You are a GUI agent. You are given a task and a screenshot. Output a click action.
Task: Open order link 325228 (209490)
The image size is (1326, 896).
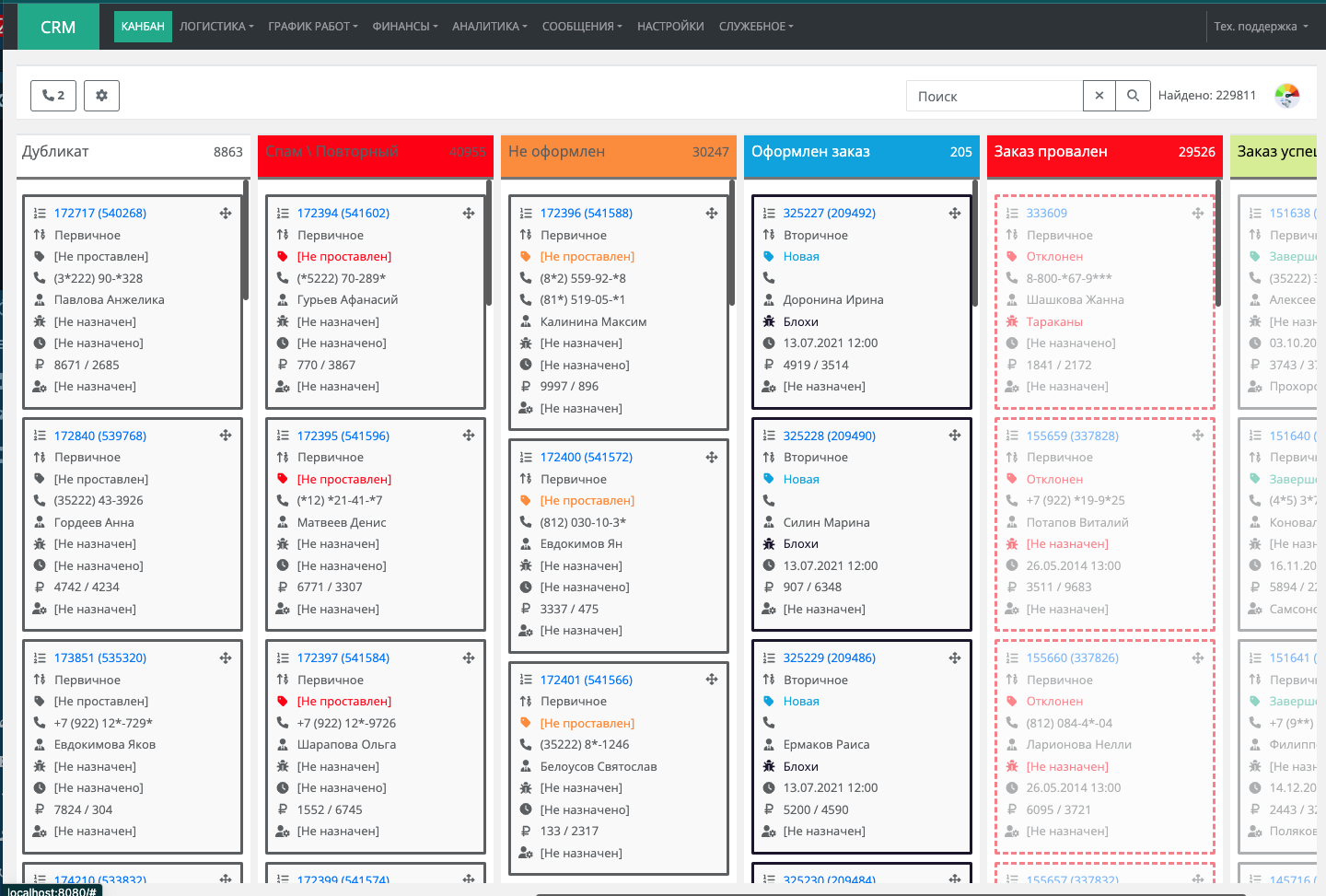tap(829, 436)
